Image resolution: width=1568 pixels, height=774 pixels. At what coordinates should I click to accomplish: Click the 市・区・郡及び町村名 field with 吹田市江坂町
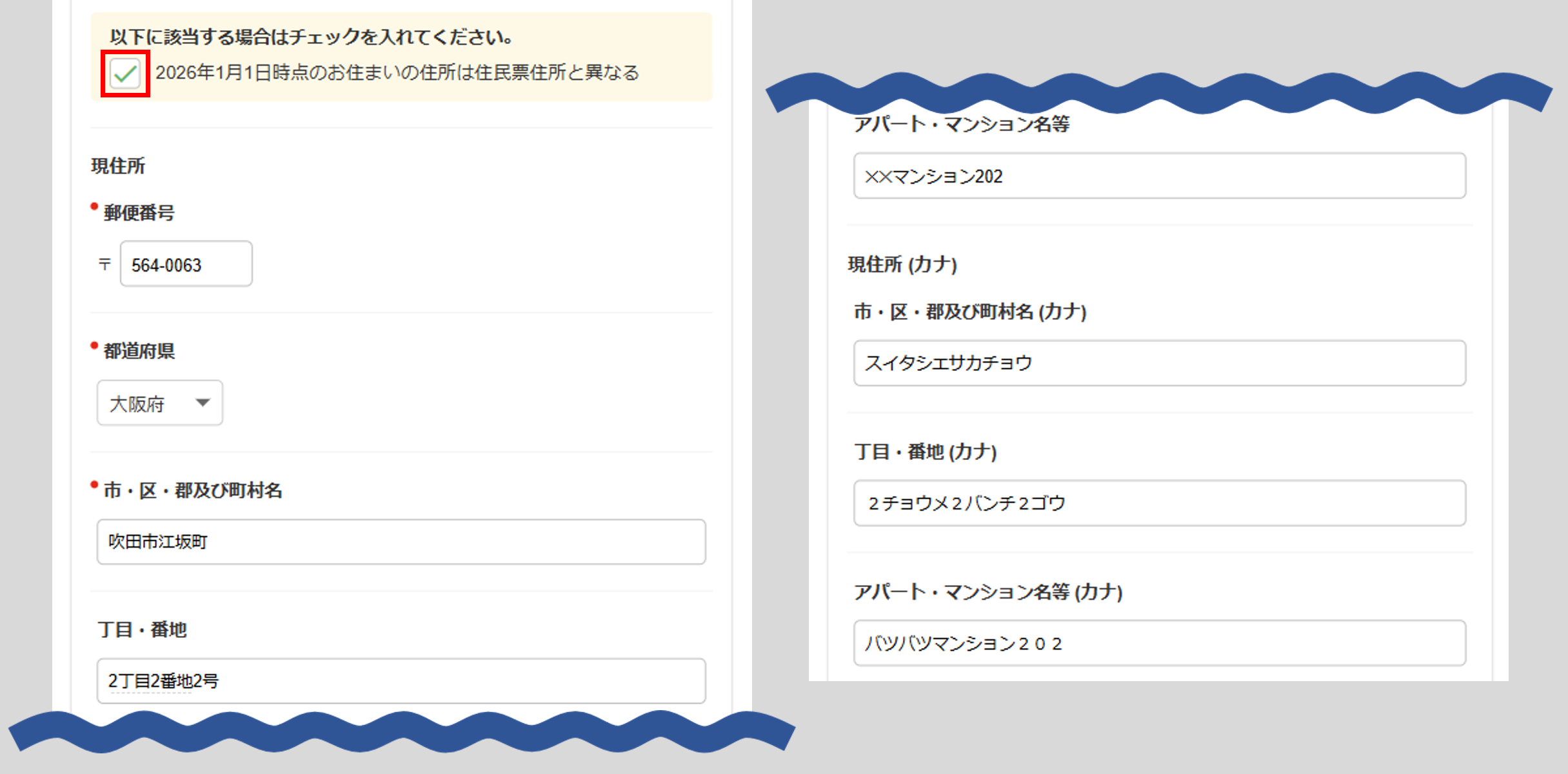(x=401, y=542)
